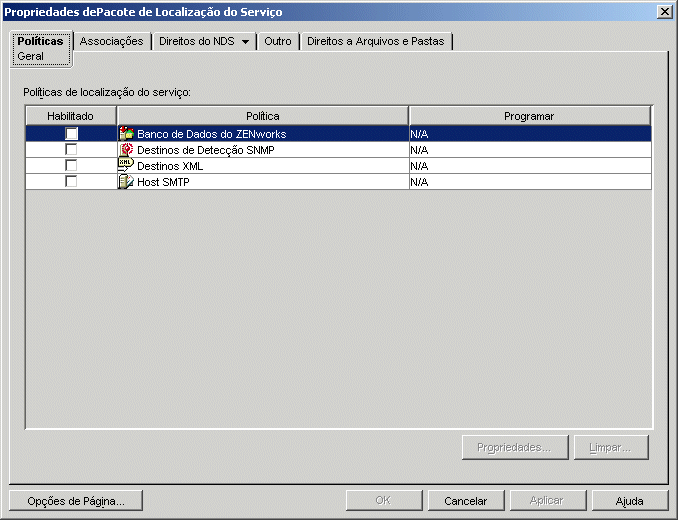678x520 pixels.
Task: Open help with the Ajuda button
Action: tap(629, 501)
